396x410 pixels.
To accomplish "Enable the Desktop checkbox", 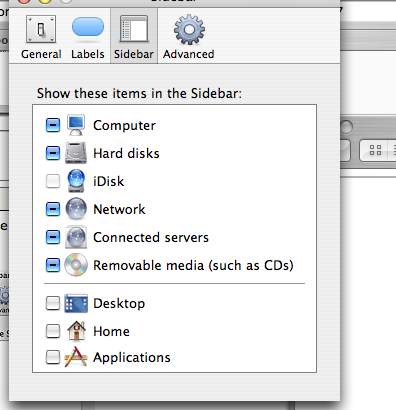I will [x=53, y=303].
